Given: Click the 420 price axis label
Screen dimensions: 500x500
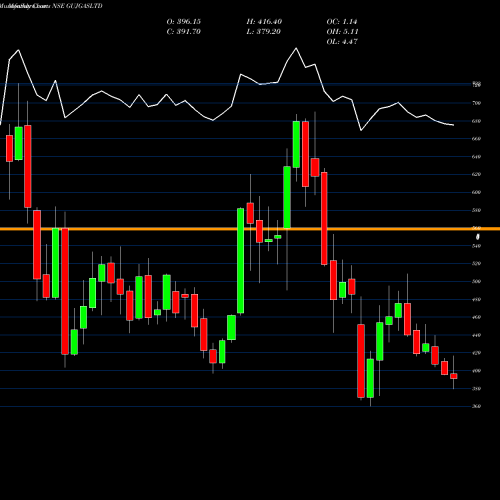Looking at the screenshot, I should point(477,353).
